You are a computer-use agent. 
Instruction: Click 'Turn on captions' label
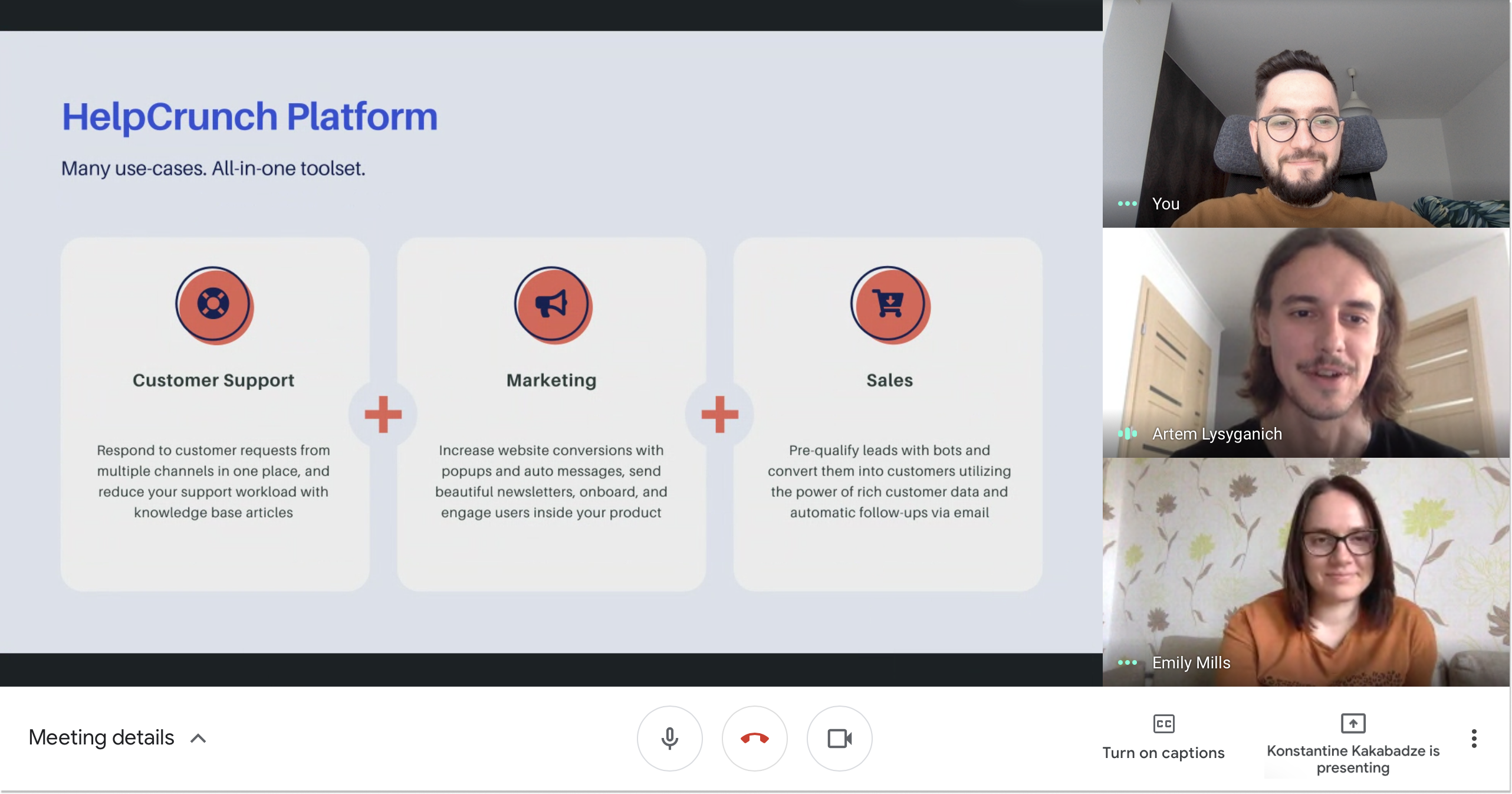pyautogui.click(x=1163, y=753)
